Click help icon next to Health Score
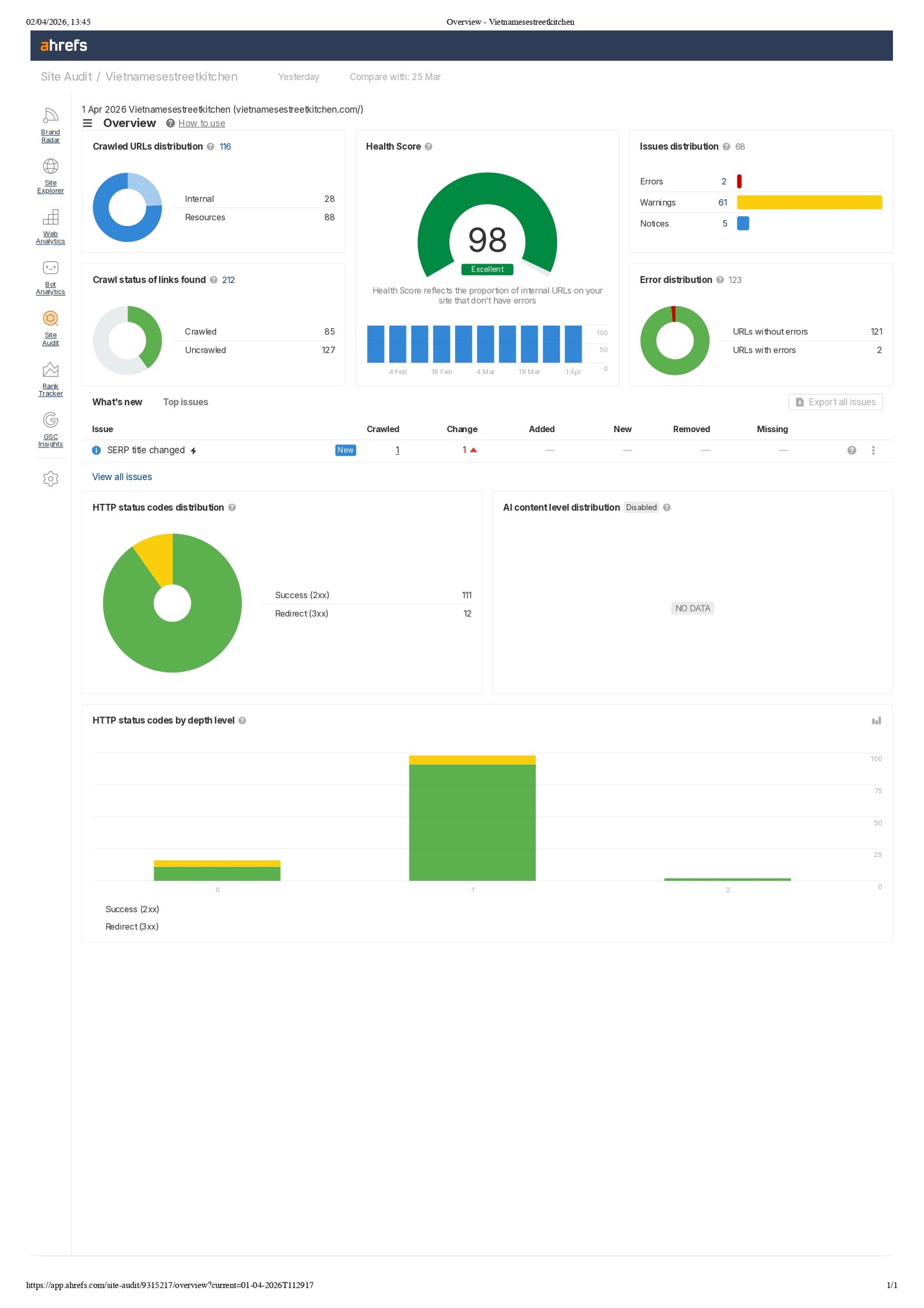Screen dimensions: 924x1308 tap(429, 147)
